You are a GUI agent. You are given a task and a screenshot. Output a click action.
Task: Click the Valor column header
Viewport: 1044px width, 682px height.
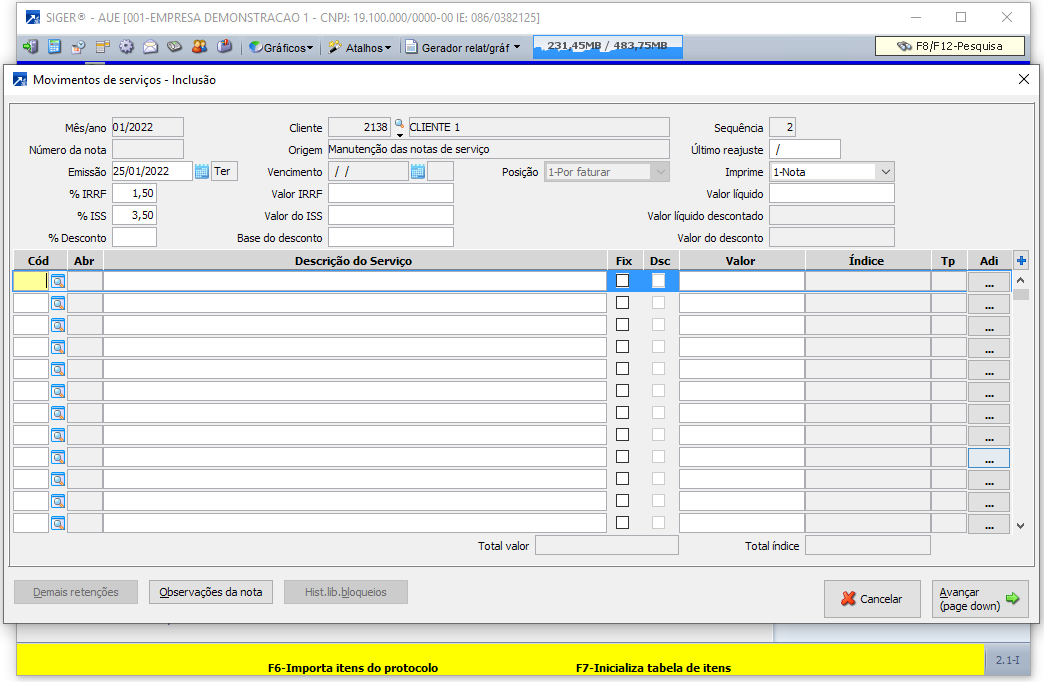[x=740, y=260]
